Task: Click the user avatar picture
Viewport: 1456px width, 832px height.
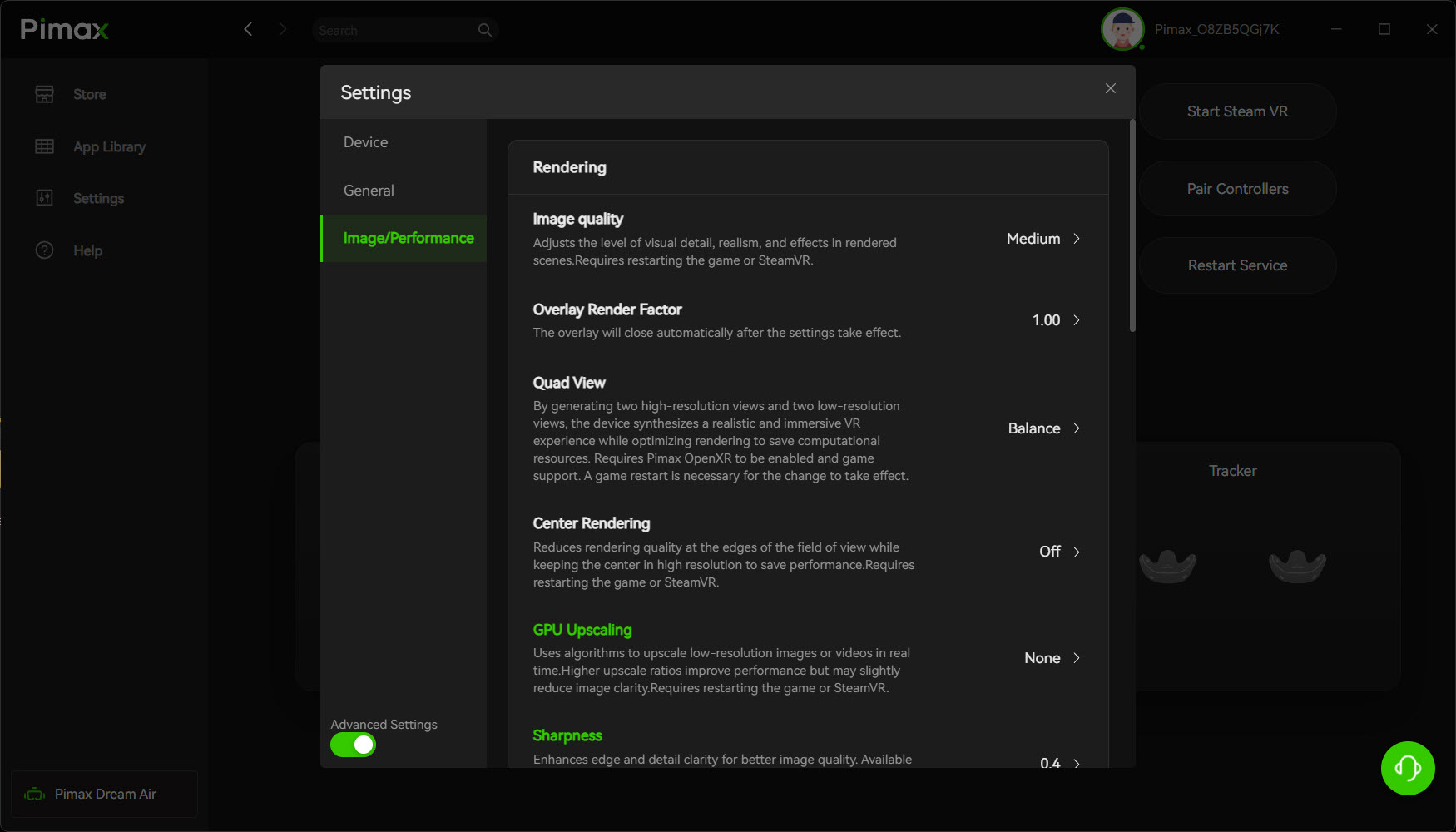Action: (x=1122, y=30)
